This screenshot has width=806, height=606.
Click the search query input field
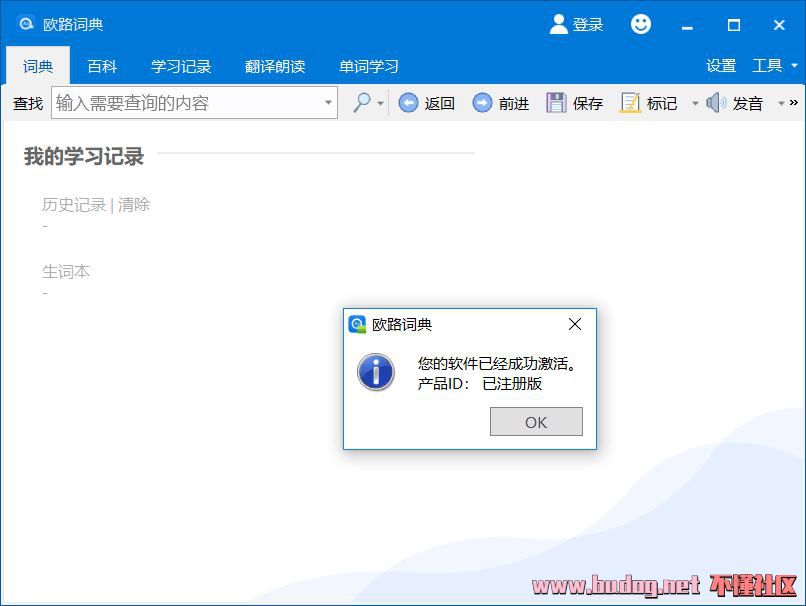point(186,103)
